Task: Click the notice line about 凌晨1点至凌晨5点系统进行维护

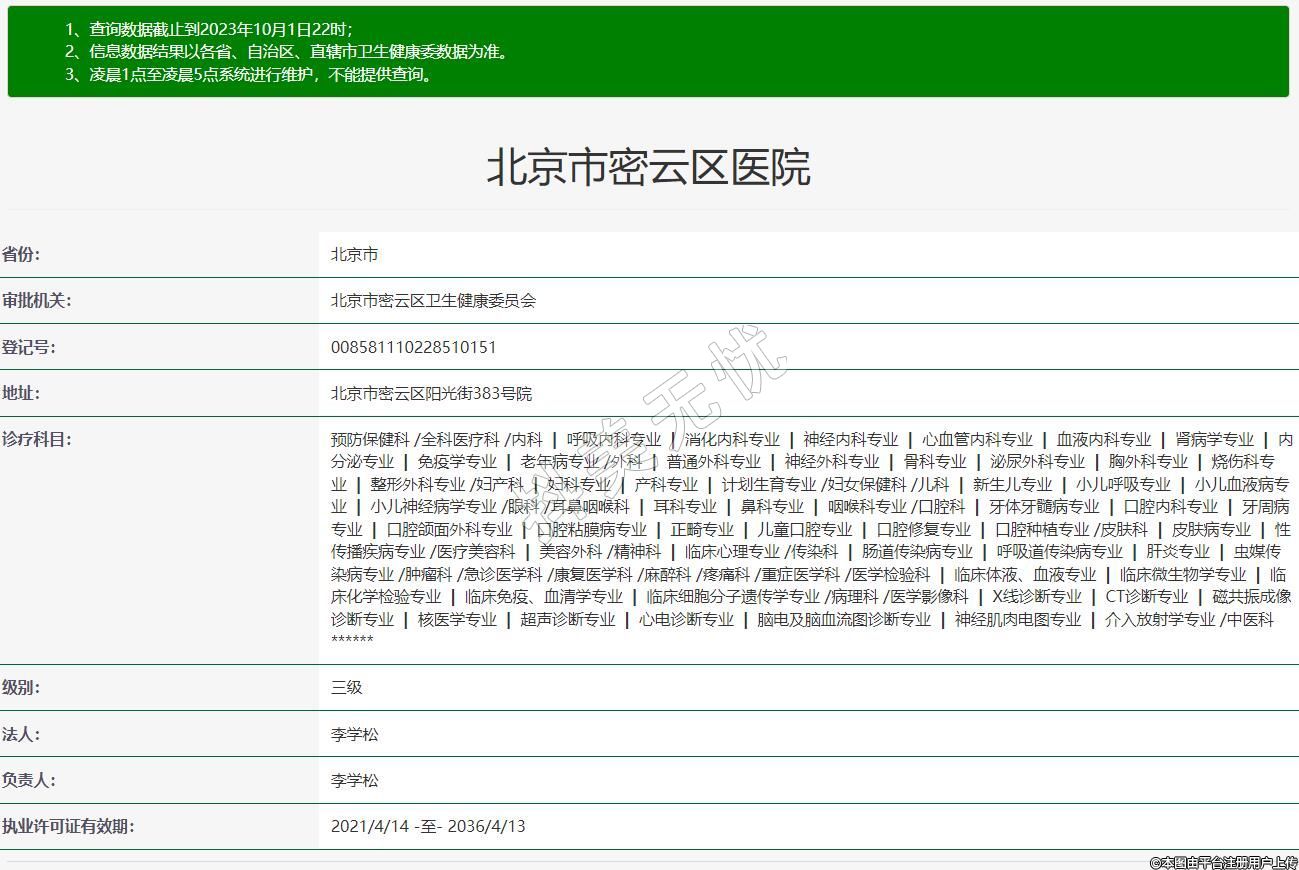Action: pyautogui.click(x=250, y=74)
